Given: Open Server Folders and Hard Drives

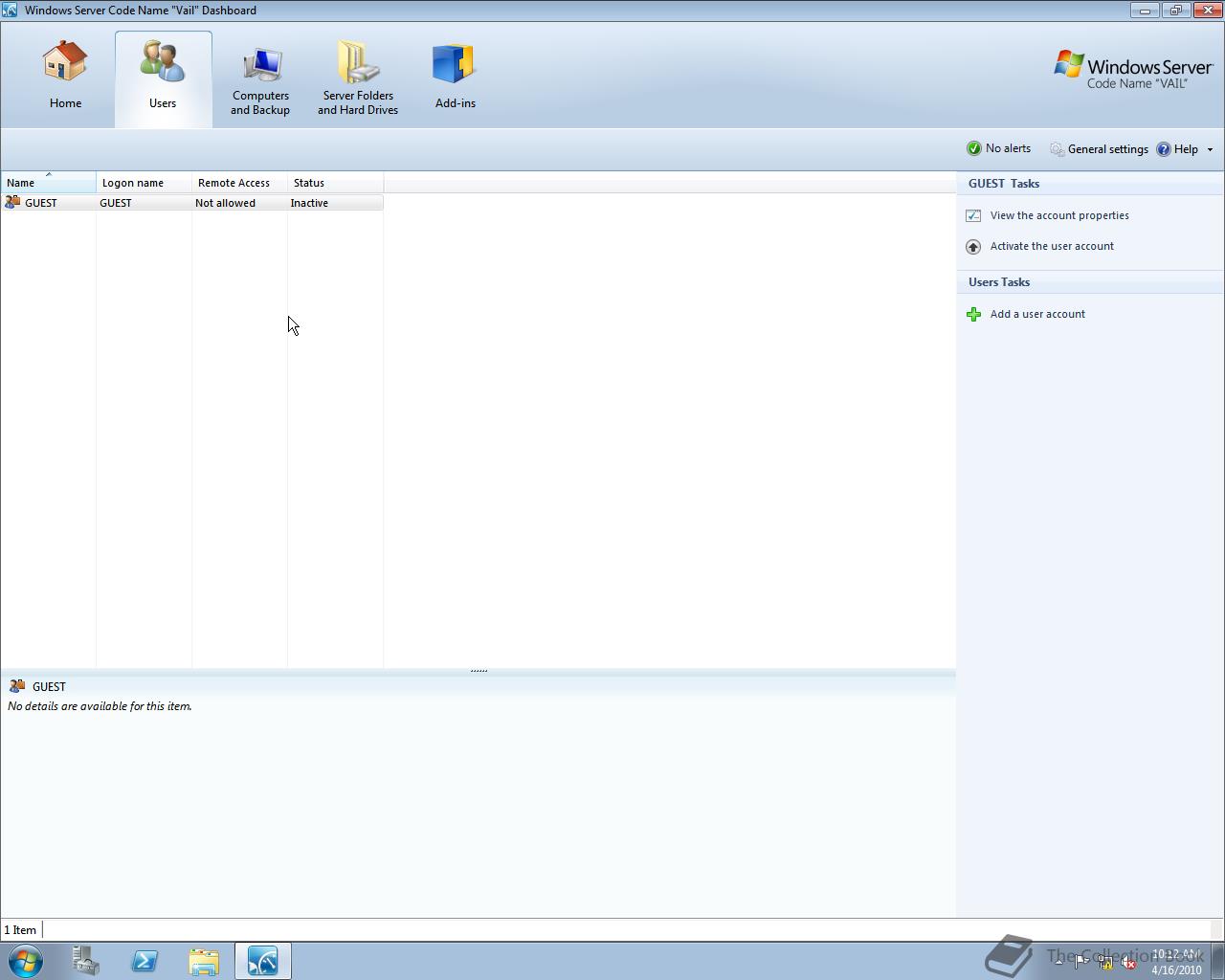Looking at the screenshot, I should pyautogui.click(x=358, y=80).
